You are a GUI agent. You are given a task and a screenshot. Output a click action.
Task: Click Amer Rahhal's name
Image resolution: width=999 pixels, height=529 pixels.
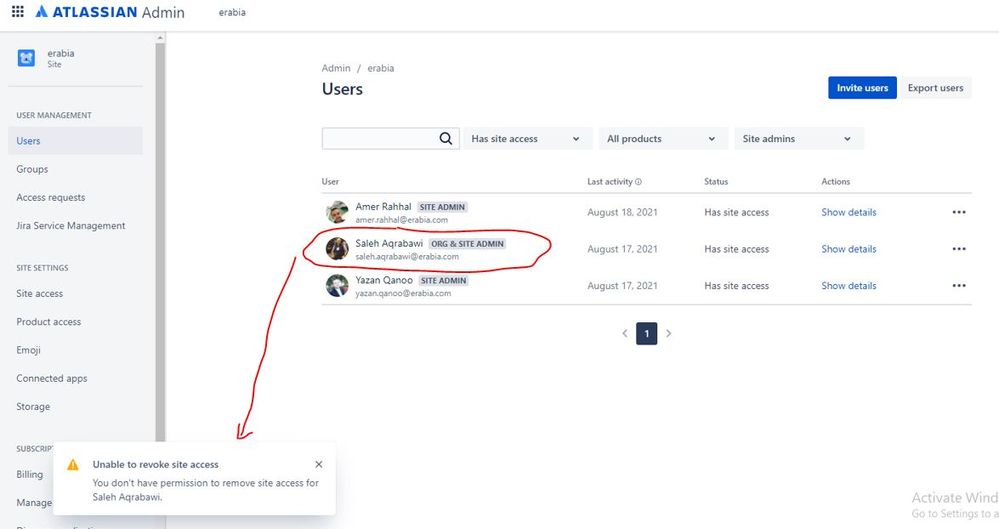pos(384,207)
